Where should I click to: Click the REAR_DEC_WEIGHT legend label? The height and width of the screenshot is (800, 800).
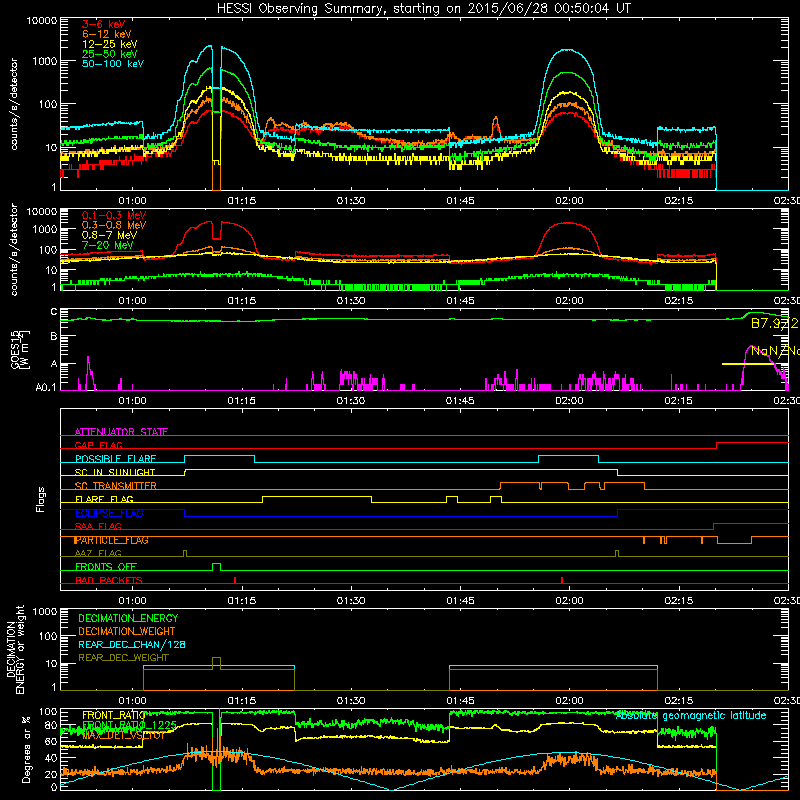123,658
